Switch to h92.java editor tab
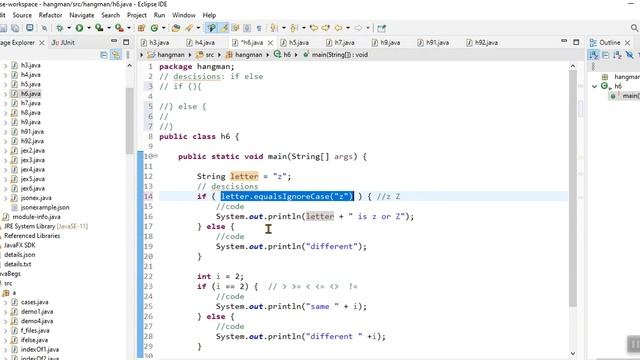This screenshot has width=640, height=360. point(482,42)
